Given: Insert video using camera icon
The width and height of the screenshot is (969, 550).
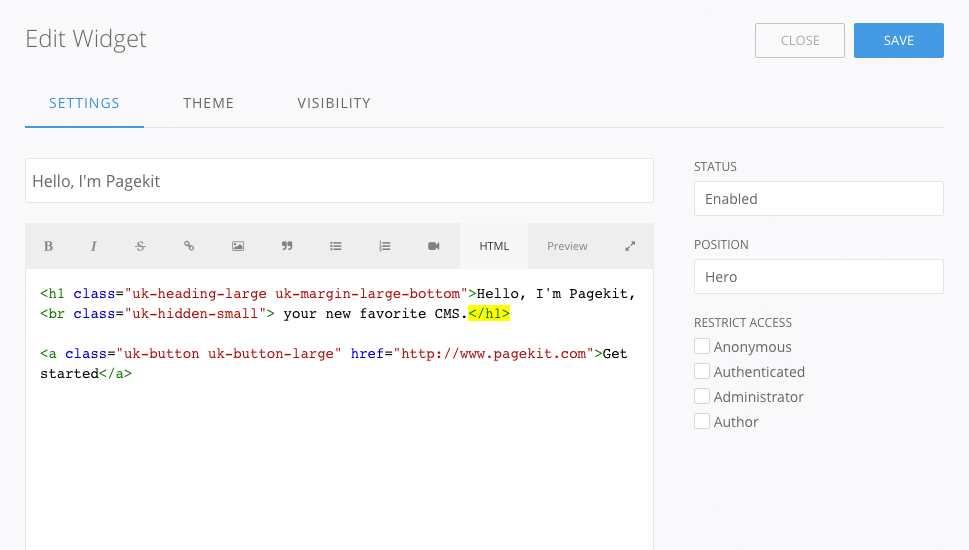Looking at the screenshot, I should tap(434, 246).
